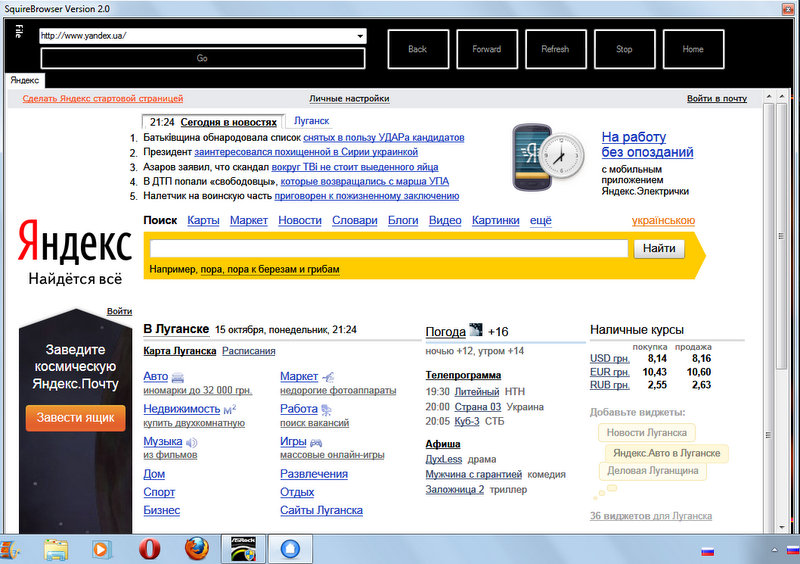Click the outer vertical scrollbar thumb

click(x=781, y=236)
